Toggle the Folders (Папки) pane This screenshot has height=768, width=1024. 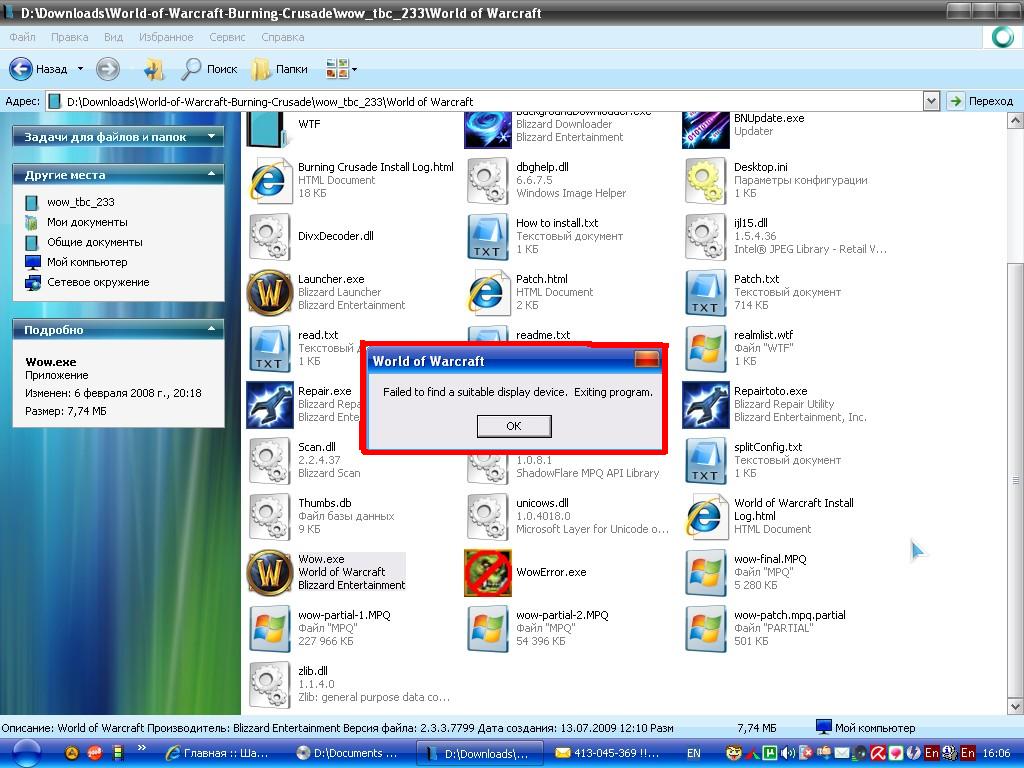click(x=280, y=69)
